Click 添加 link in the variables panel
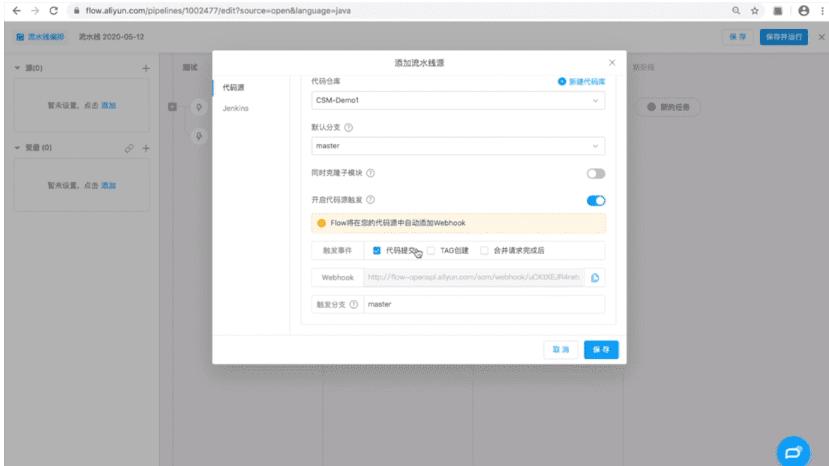This screenshot has width=829, height=466. pos(108,186)
